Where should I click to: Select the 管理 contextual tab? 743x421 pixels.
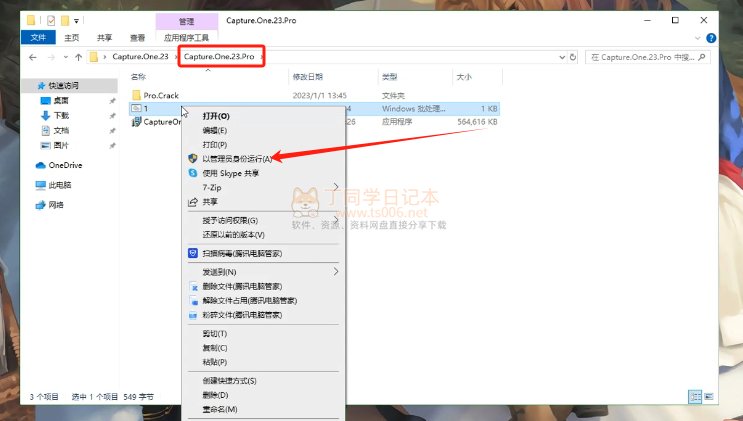coord(186,21)
